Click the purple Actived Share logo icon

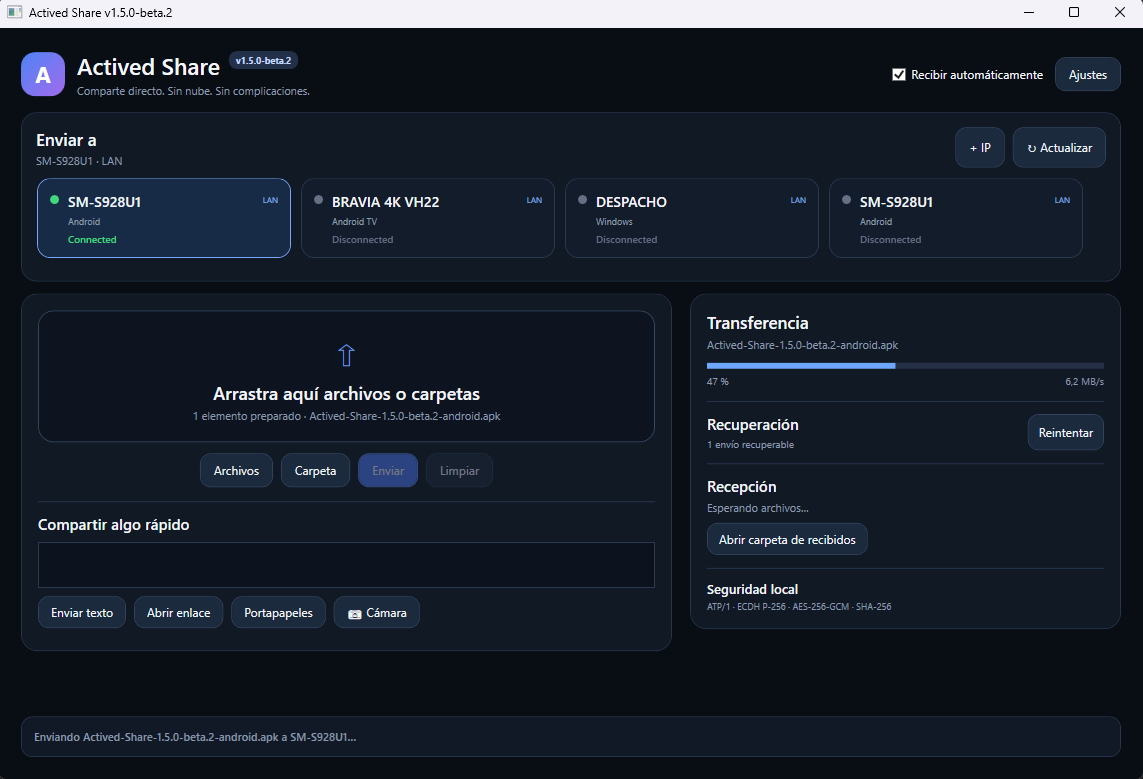43,74
